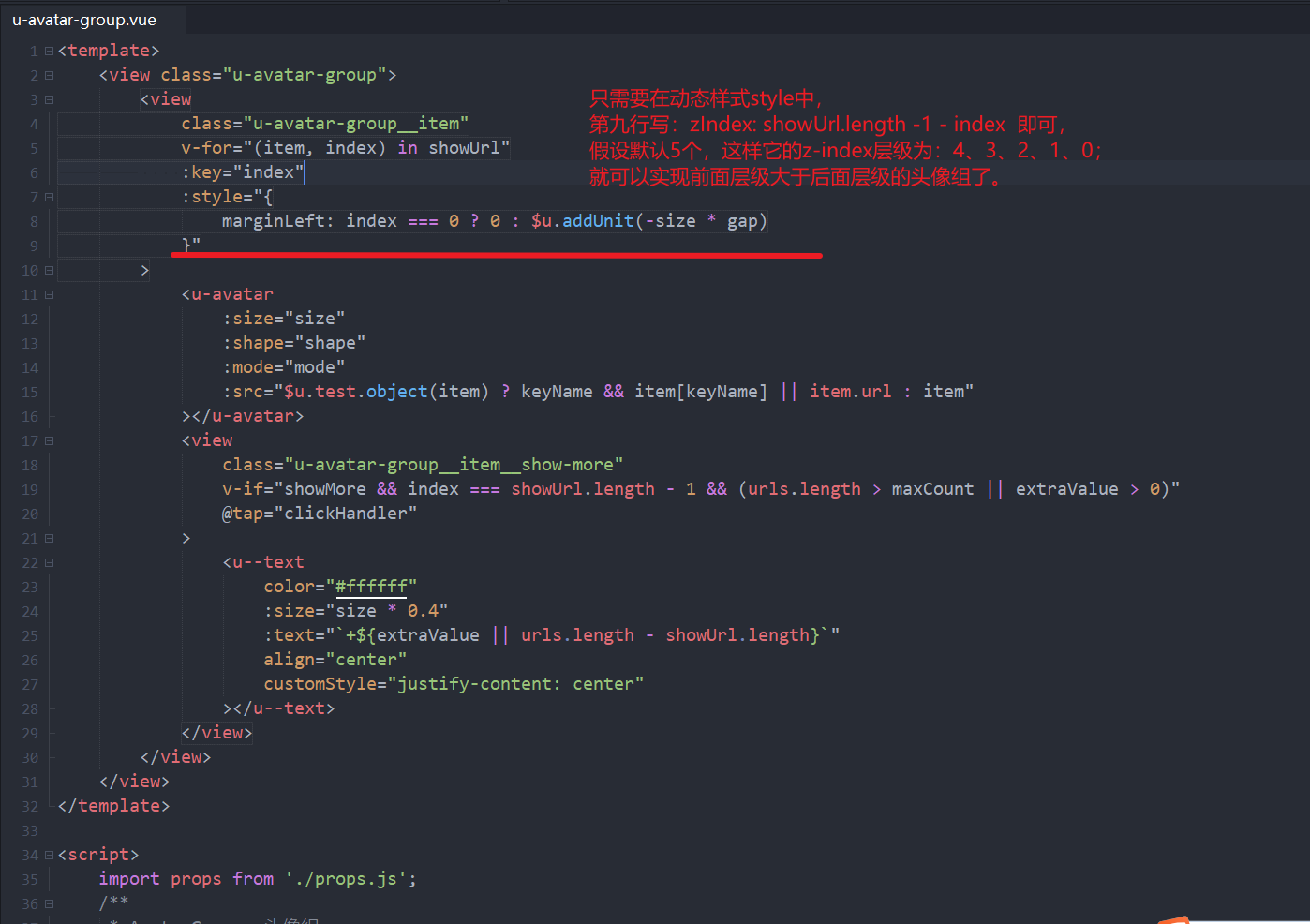Click line number 15 in the gutter

[x=30, y=393]
